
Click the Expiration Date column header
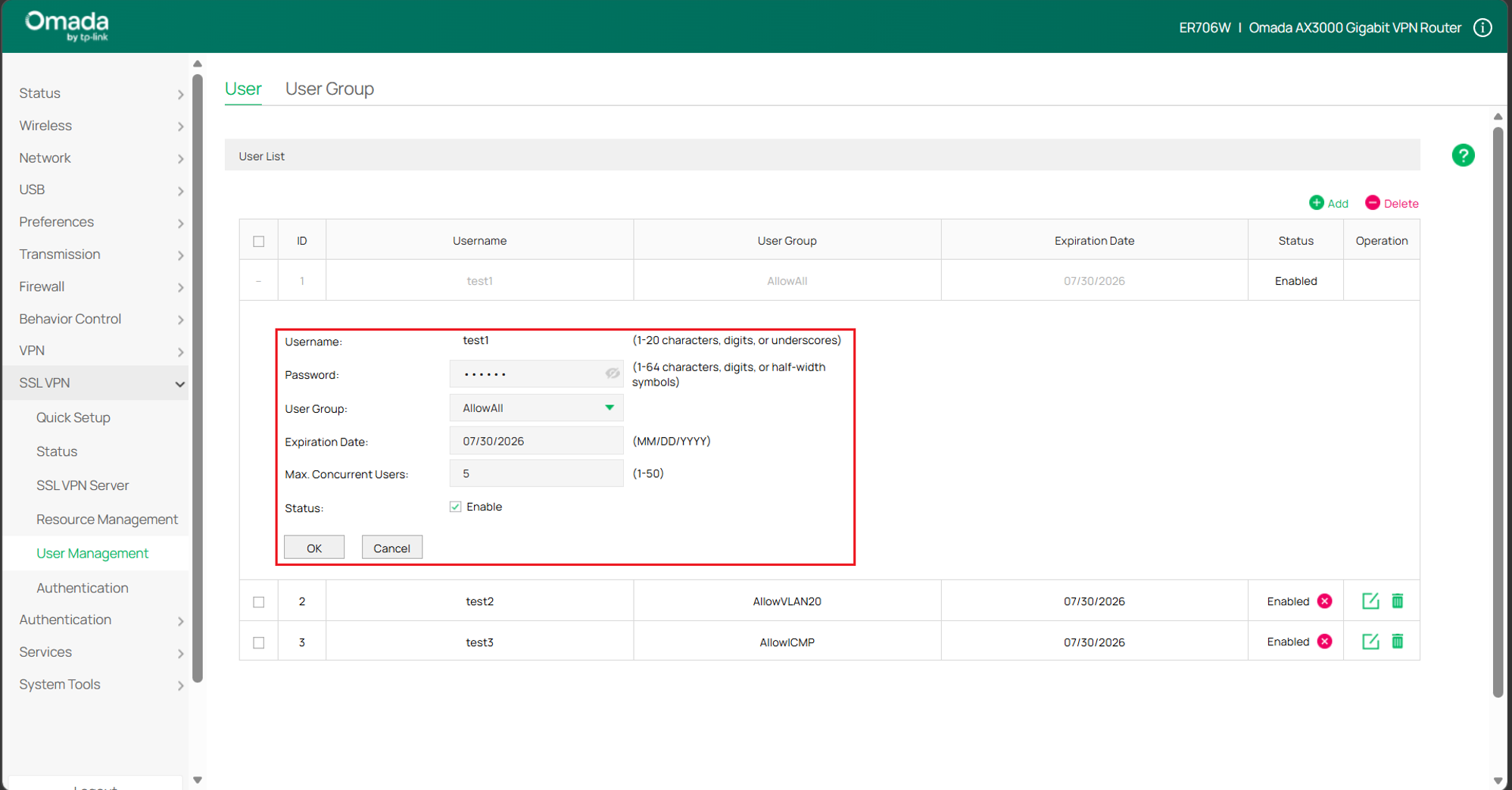pyautogui.click(x=1094, y=241)
